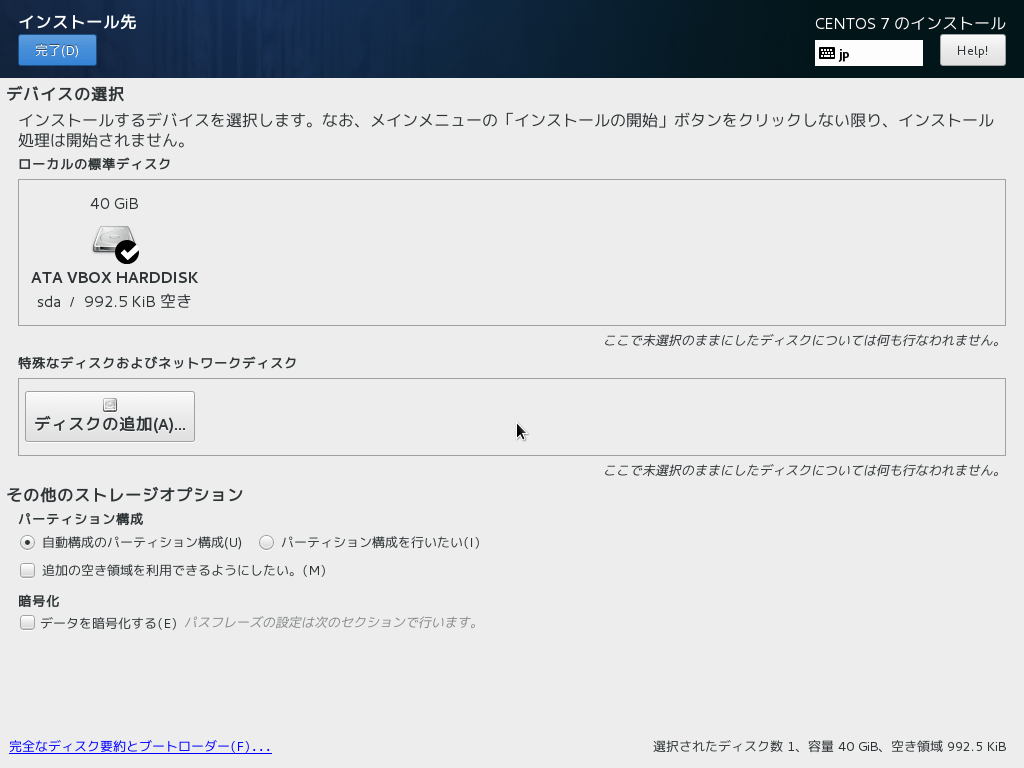Click the black checkmark badge on the disk
The width and height of the screenshot is (1024, 768).
click(127, 250)
